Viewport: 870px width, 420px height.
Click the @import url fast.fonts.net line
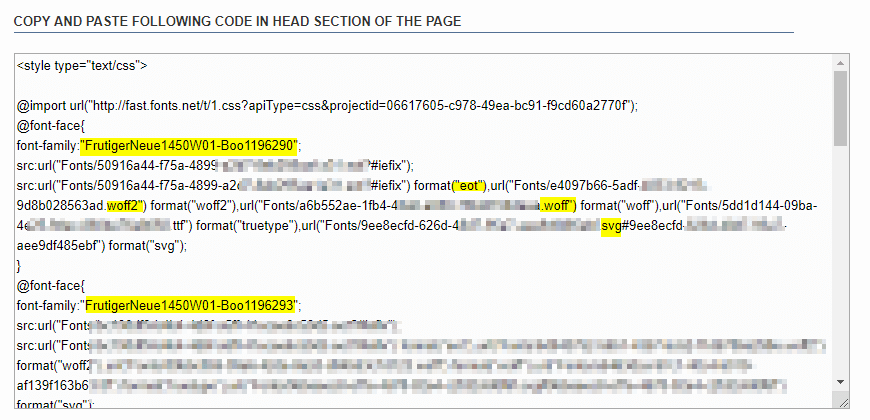327,106
